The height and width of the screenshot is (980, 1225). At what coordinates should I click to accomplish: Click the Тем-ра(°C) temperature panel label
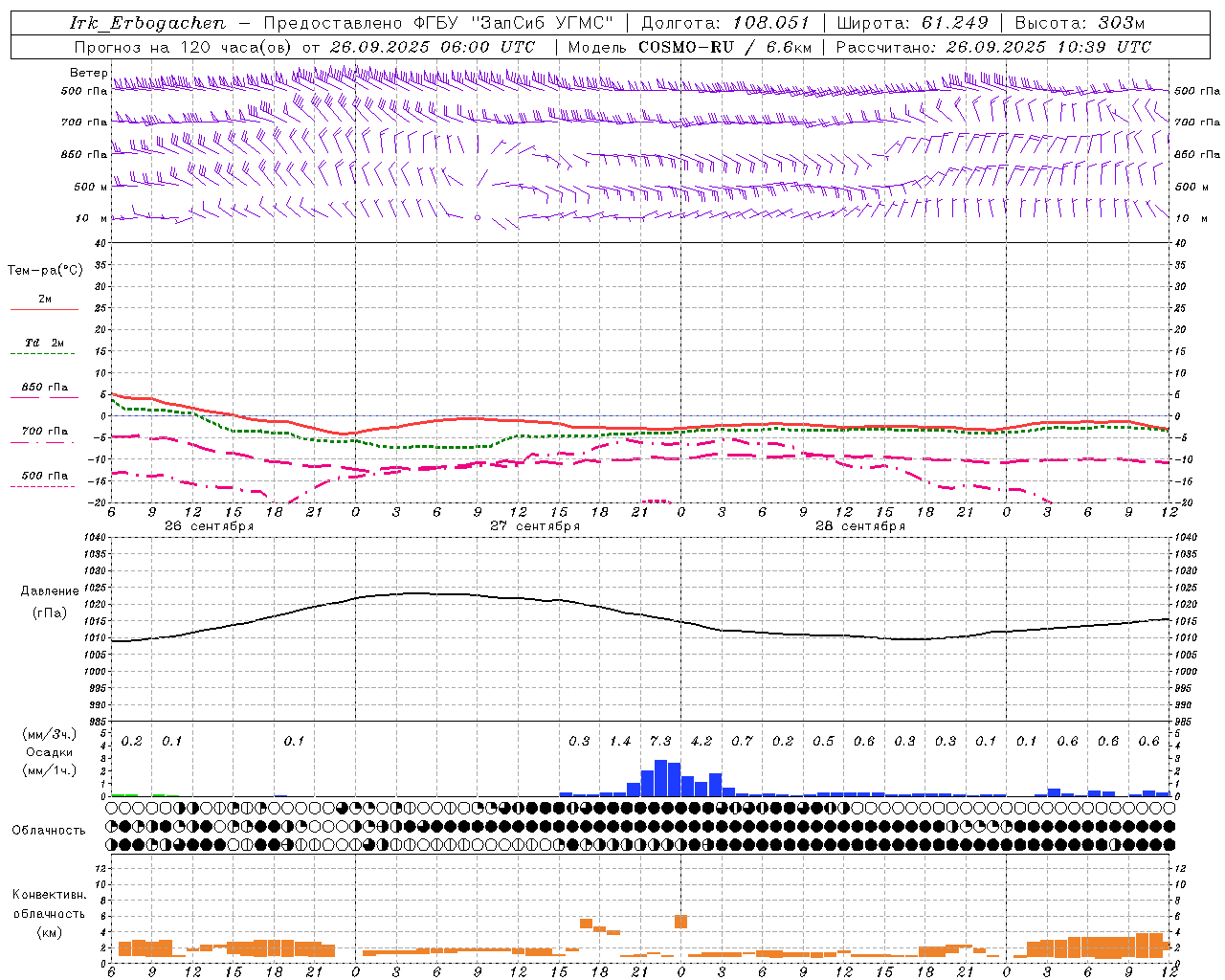click(45, 271)
